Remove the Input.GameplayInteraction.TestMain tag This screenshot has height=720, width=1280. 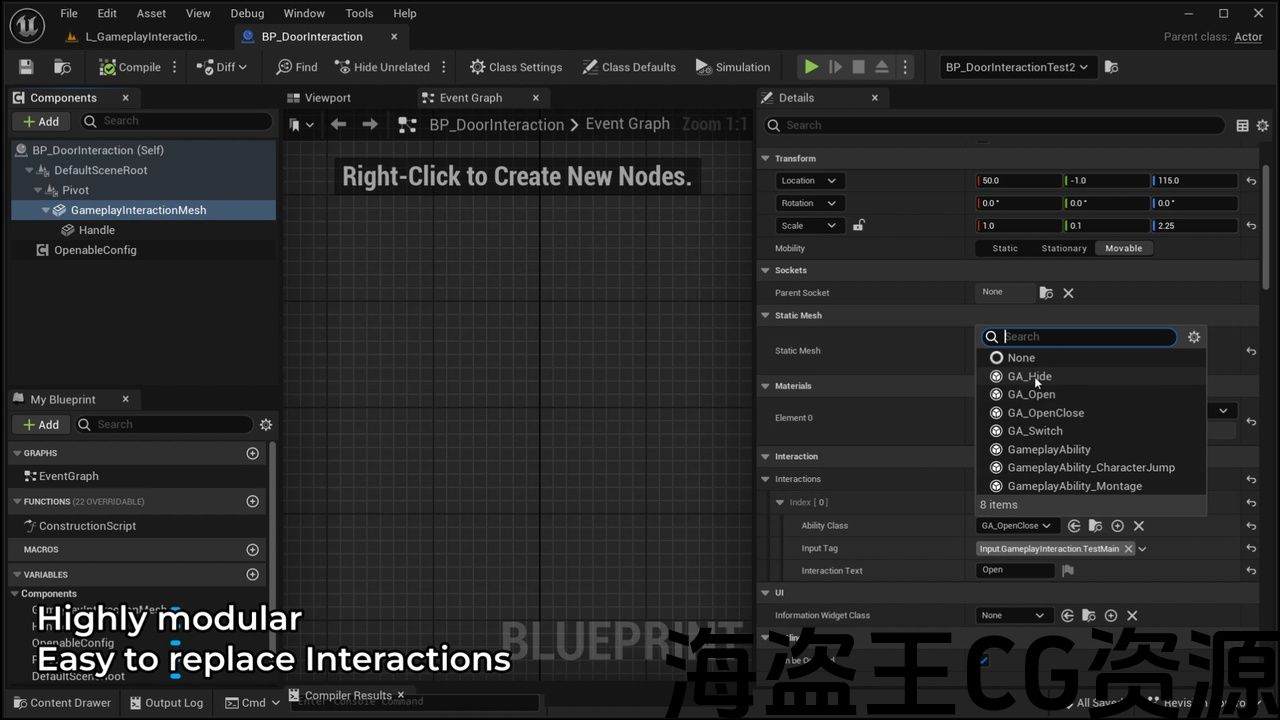[x=1128, y=549]
